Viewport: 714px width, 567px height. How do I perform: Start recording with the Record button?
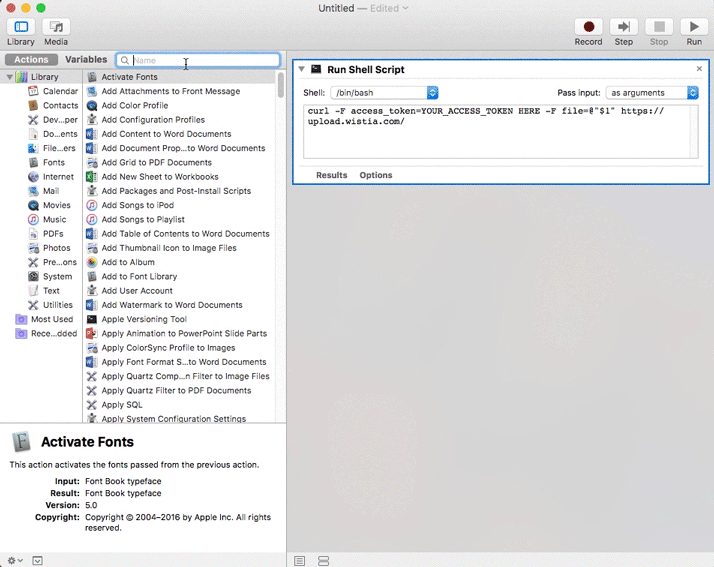(588, 27)
